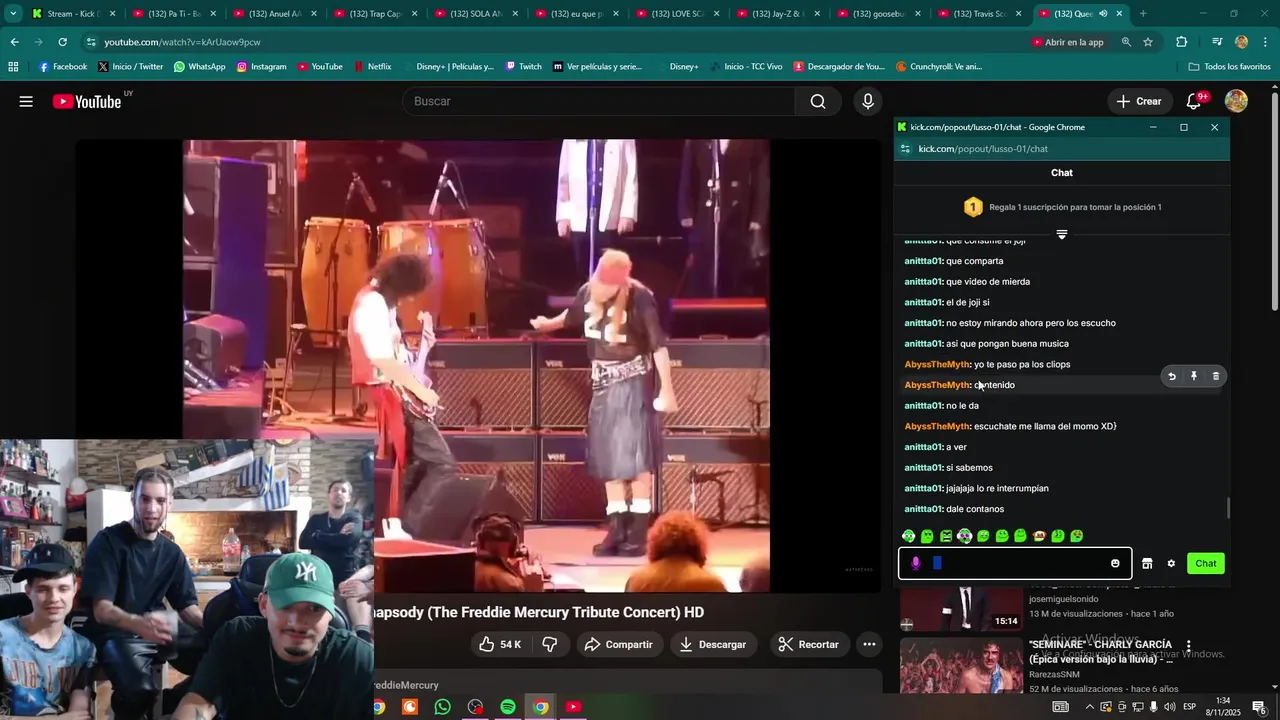This screenshot has height=720, width=1280.
Task: Mute the Queen tab via its speaker icon
Action: point(1103,14)
